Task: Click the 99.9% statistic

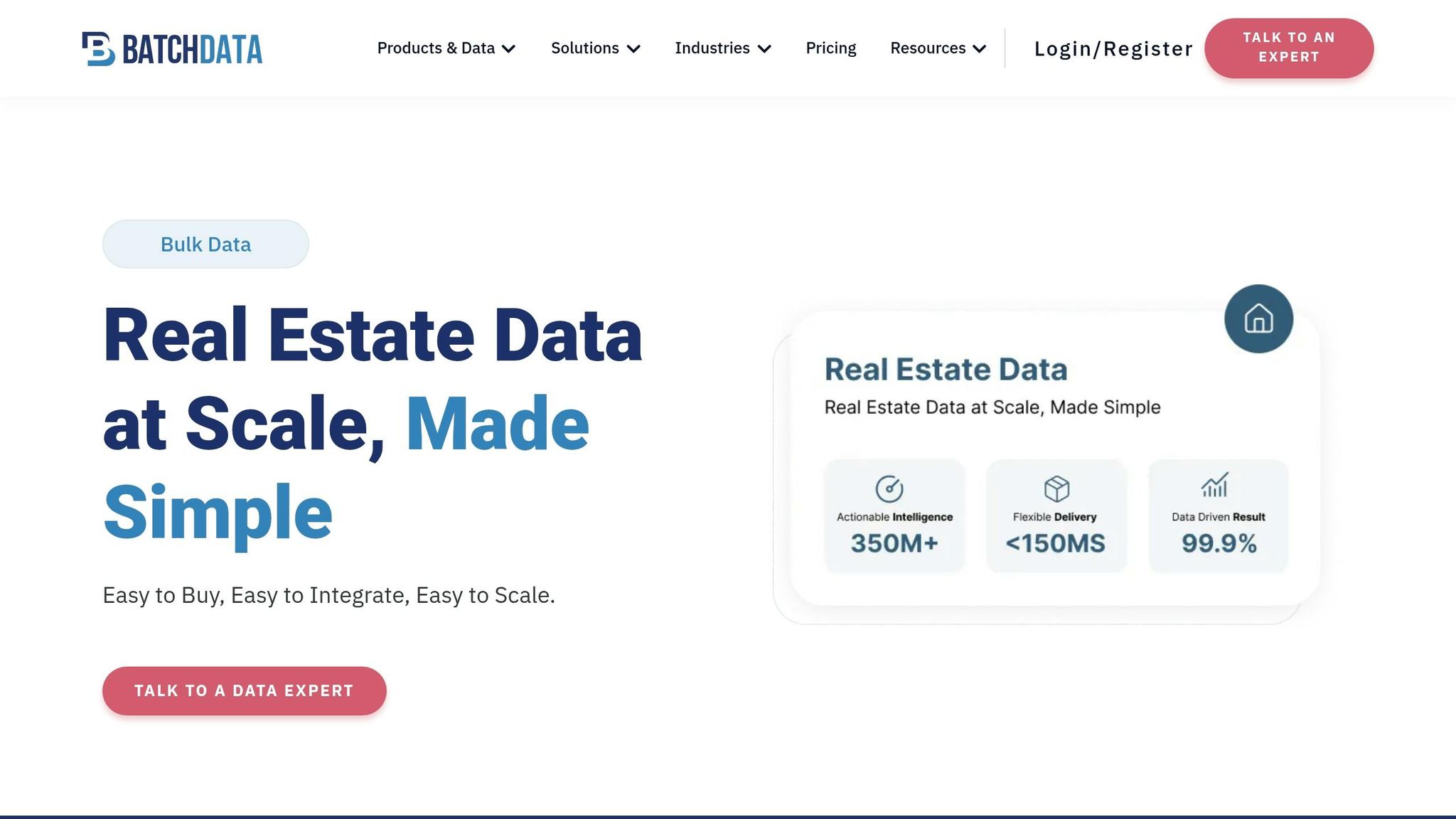Action: [1219, 543]
